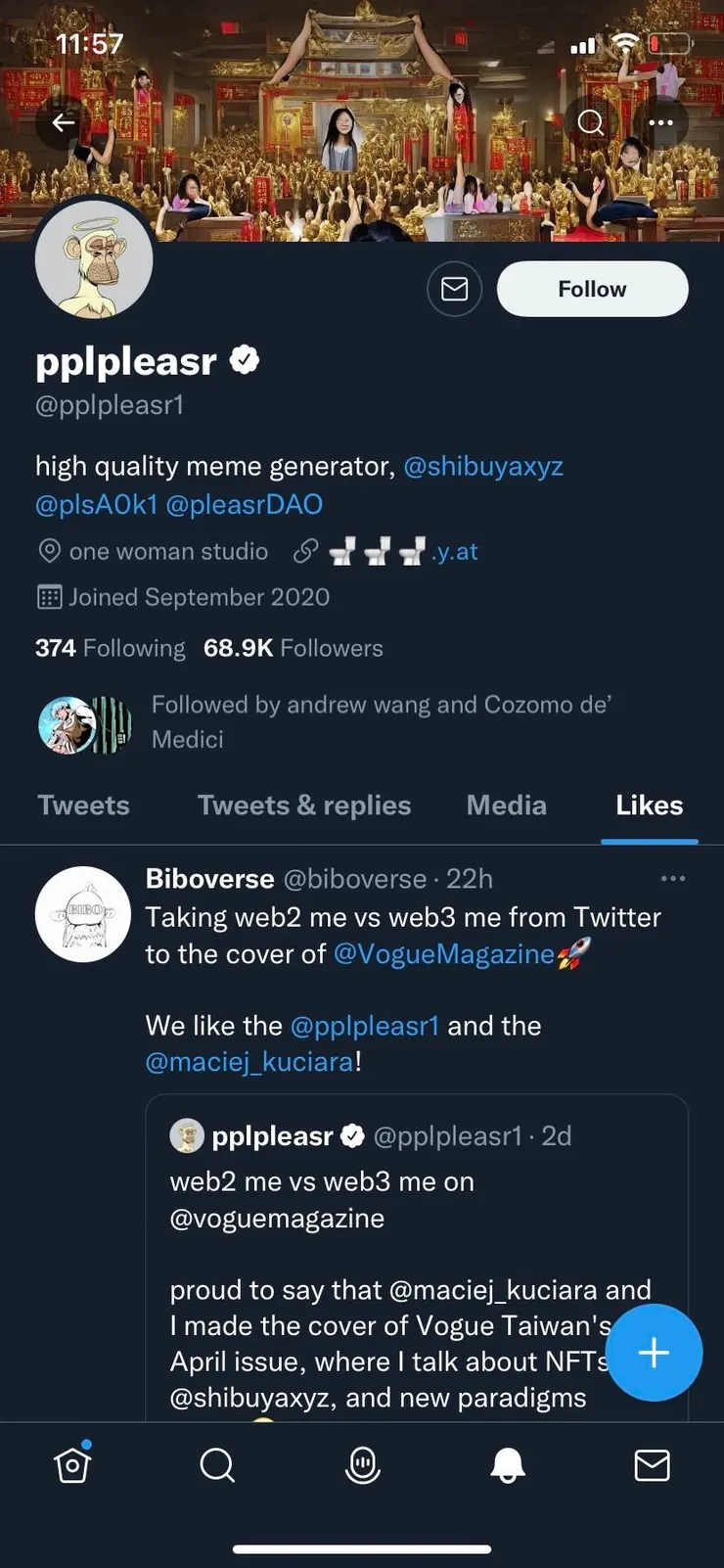The height and width of the screenshot is (1568, 724).
Task: Expand options for the Biboverse tweet
Action: (x=673, y=878)
